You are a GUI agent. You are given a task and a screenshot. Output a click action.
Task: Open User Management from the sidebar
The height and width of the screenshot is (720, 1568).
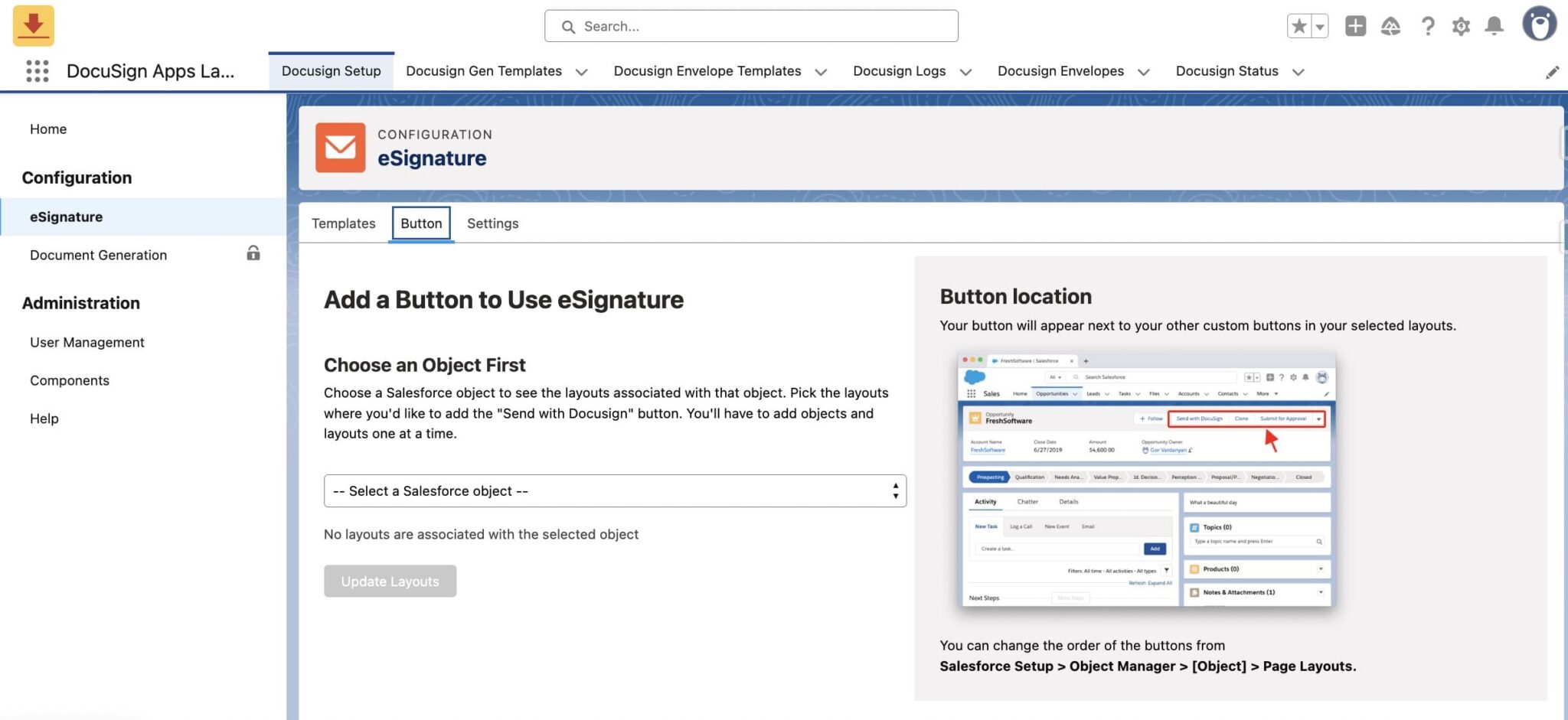click(87, 342)
